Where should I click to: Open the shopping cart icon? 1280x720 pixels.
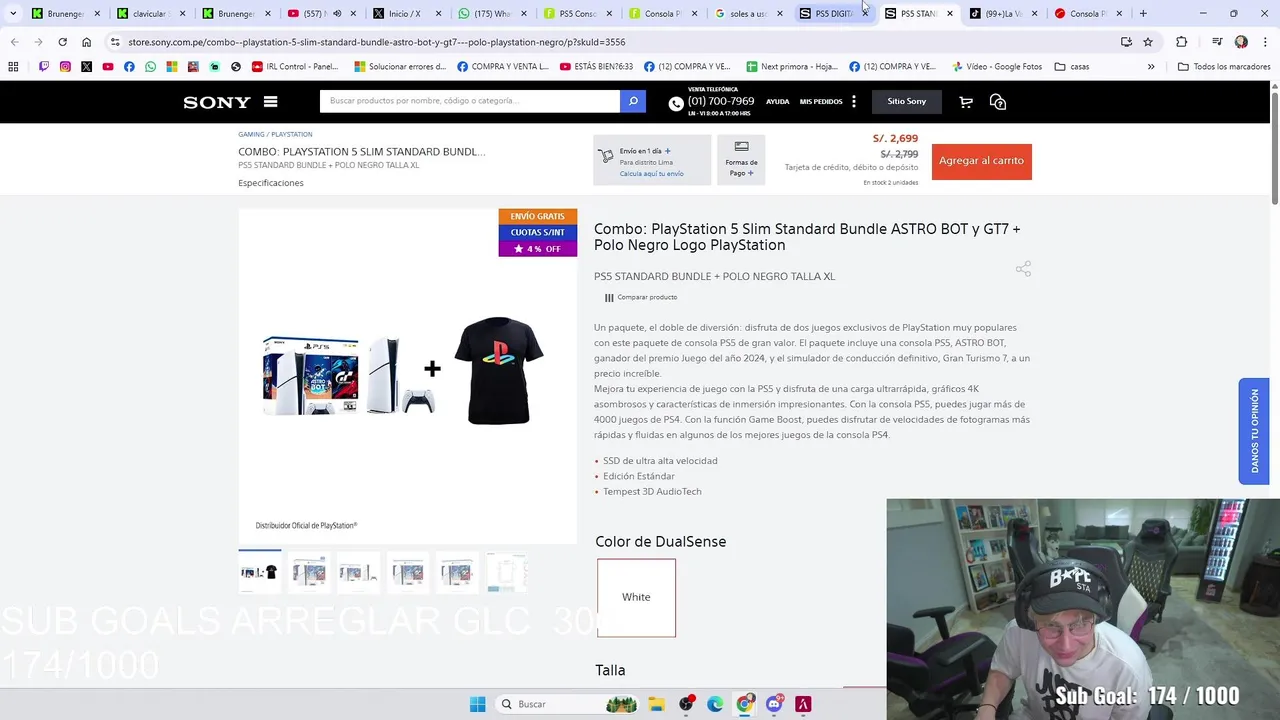click(x=965, y=102)
